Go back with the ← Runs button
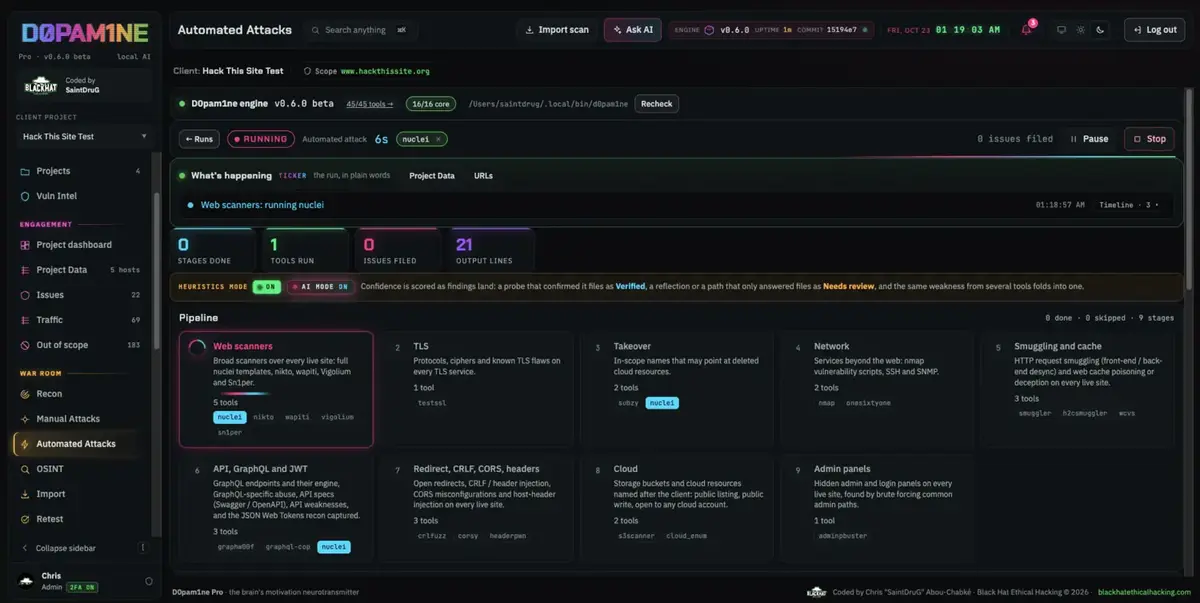Screen dimensions: 1200x603 199,139
